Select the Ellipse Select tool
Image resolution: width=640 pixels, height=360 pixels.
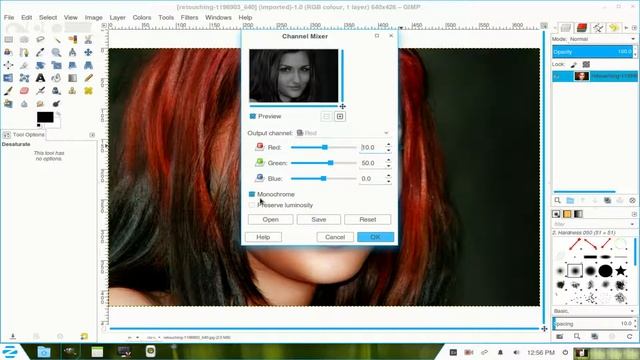(x=24, y=40)
